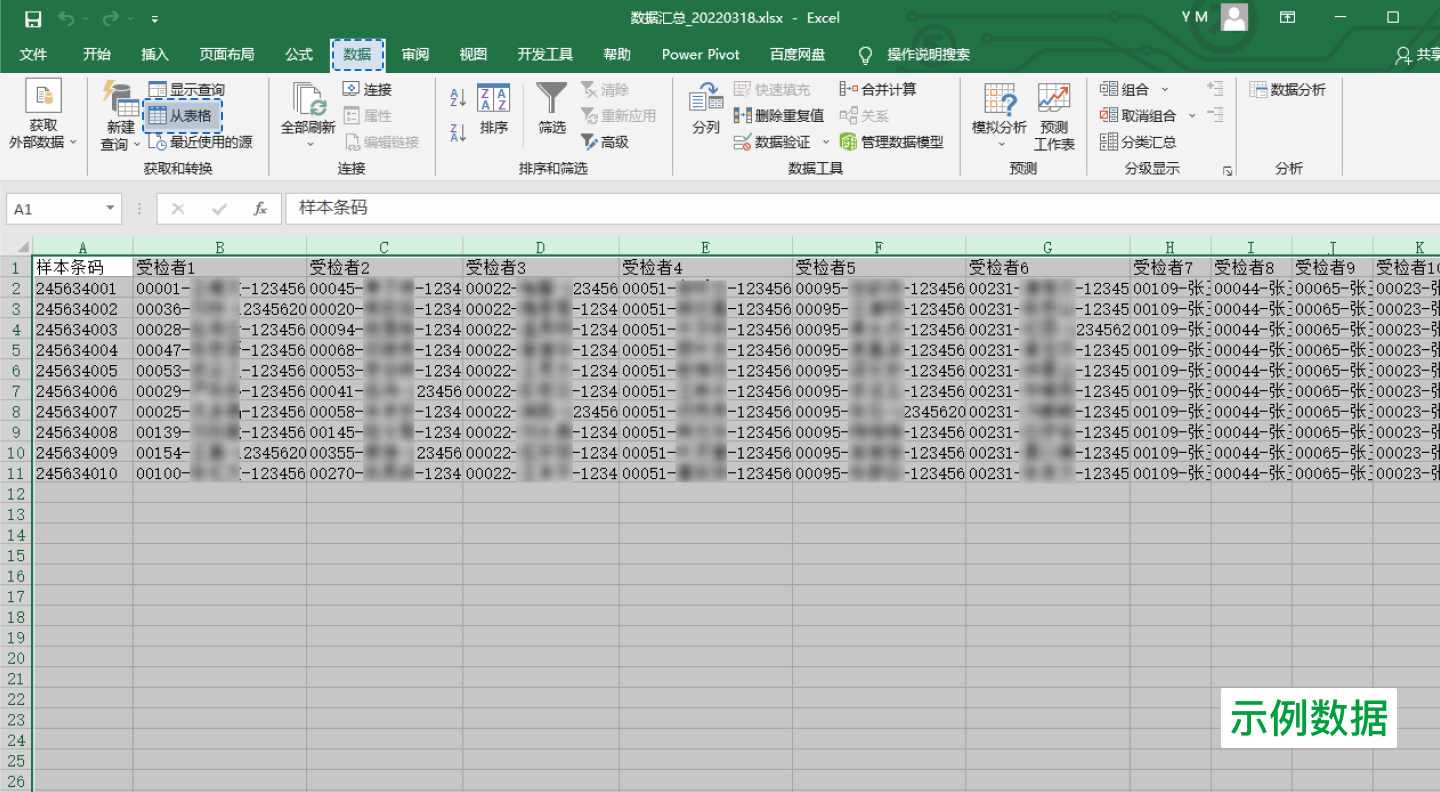This screenshot has height=792, width=1440.
Task: Click the 筛选 filter funnel icon
Action: pyautogui.click(x=551, y=100)
